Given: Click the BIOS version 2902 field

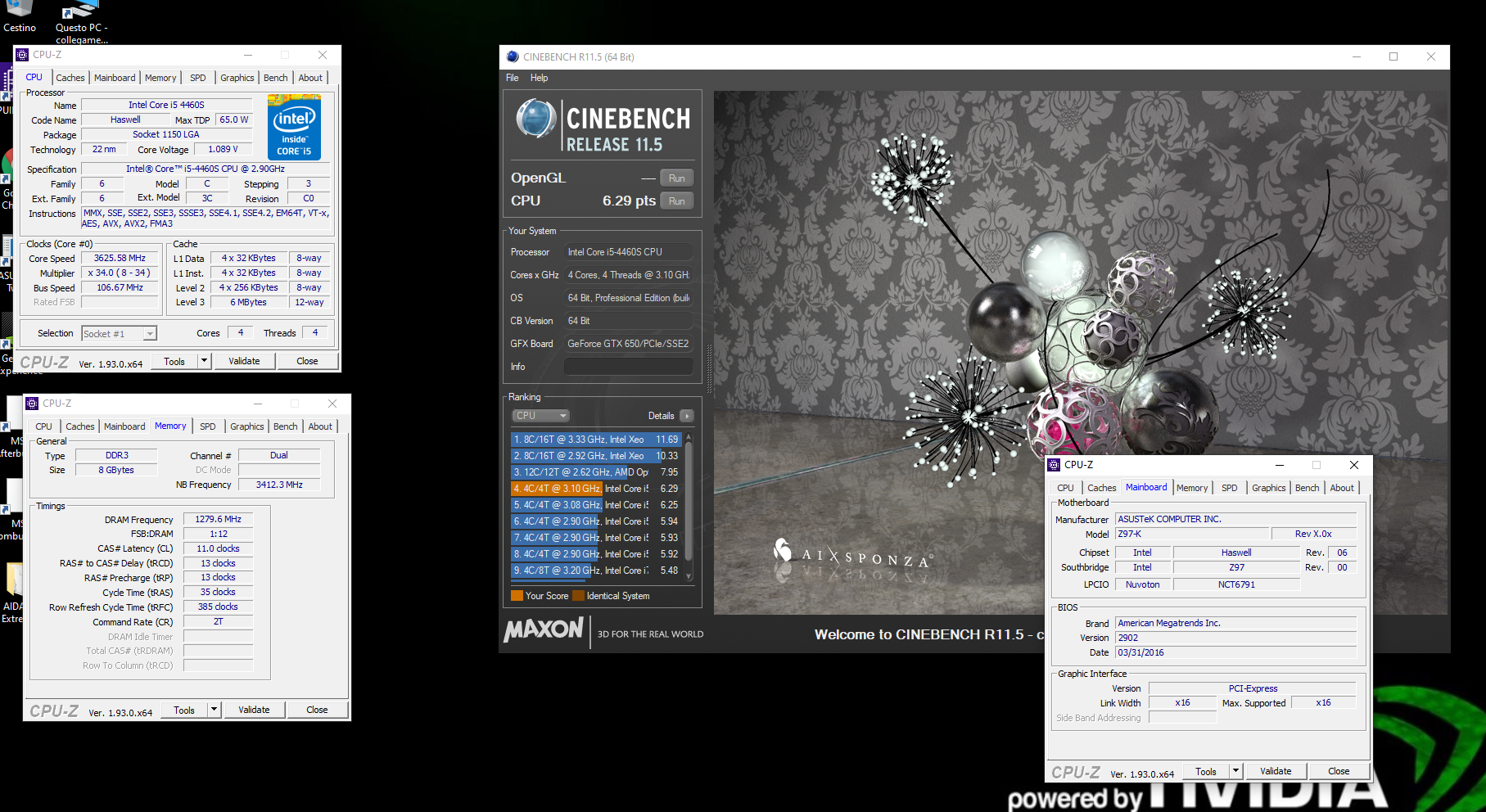Looking at the screenshot, I should click(1236, 638).
